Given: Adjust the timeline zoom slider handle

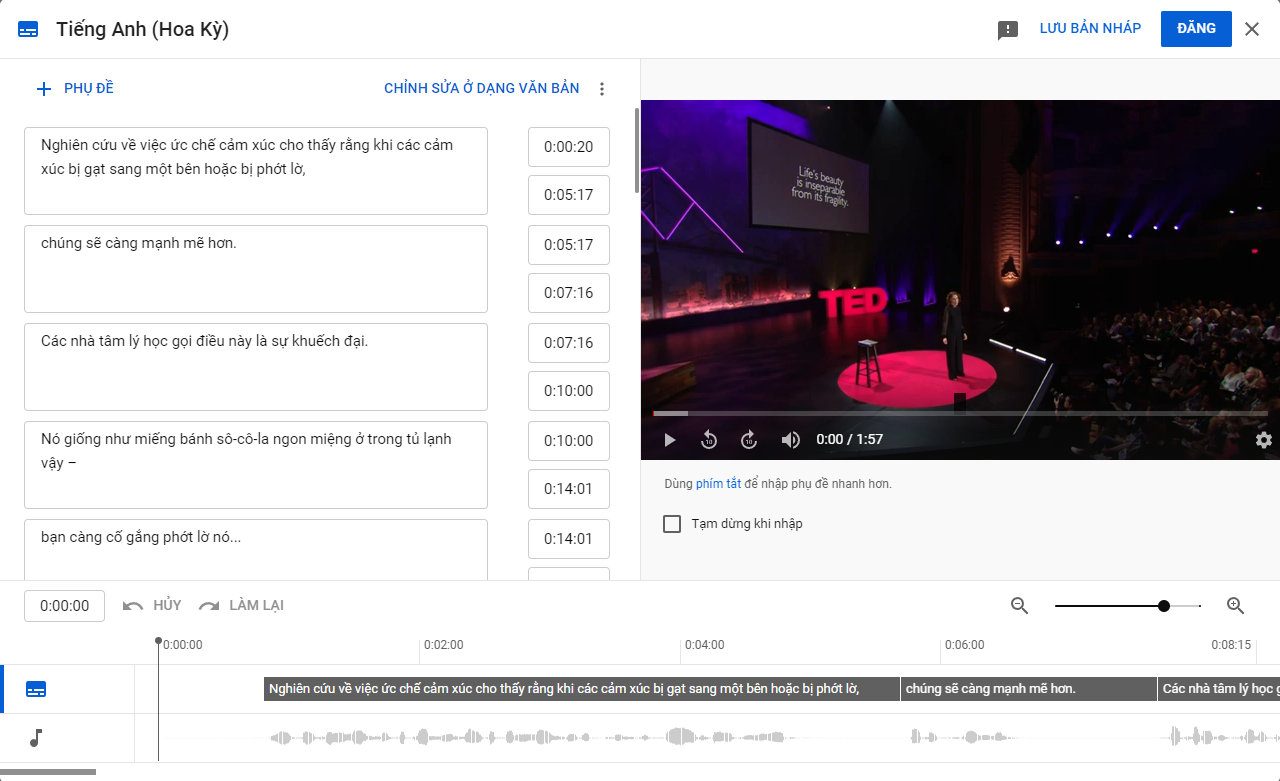Looking at the screenshot, I should tap(1164, 605).
